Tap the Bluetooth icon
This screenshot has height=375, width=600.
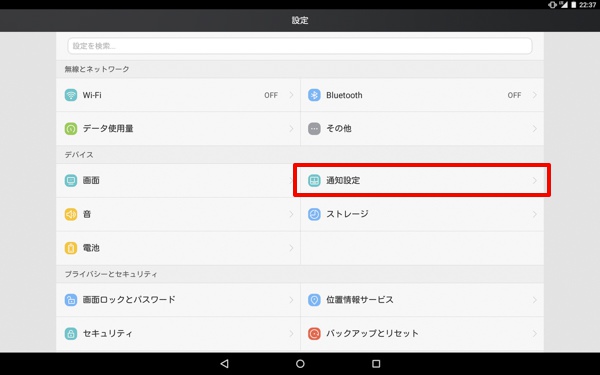(x=314, y=95)
